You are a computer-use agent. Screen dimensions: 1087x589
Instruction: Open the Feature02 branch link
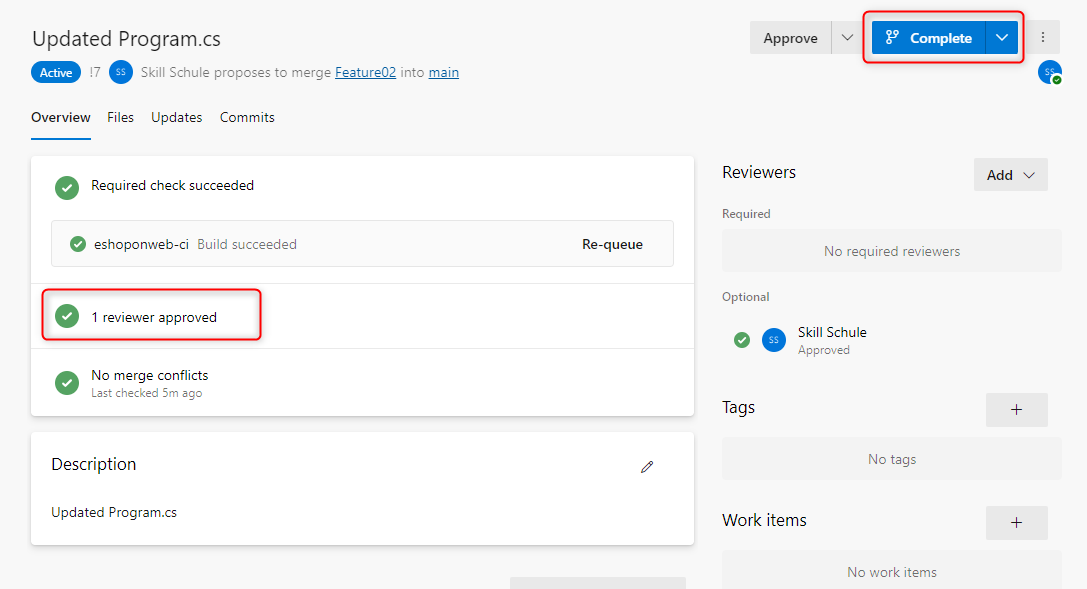(365, 72)
